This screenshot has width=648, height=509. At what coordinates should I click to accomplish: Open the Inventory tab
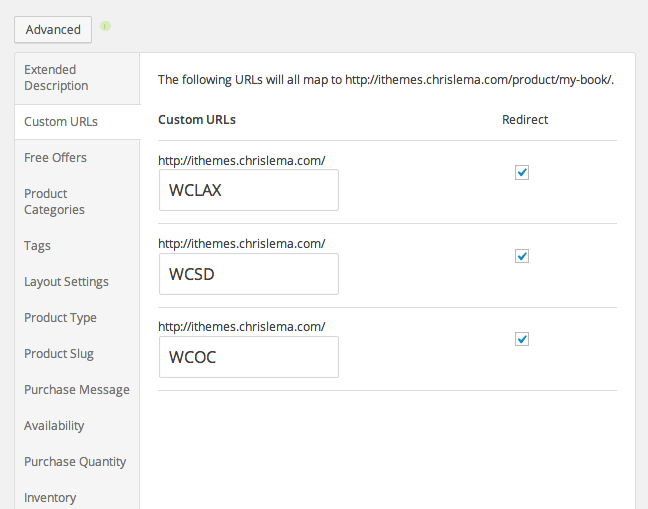50,497
